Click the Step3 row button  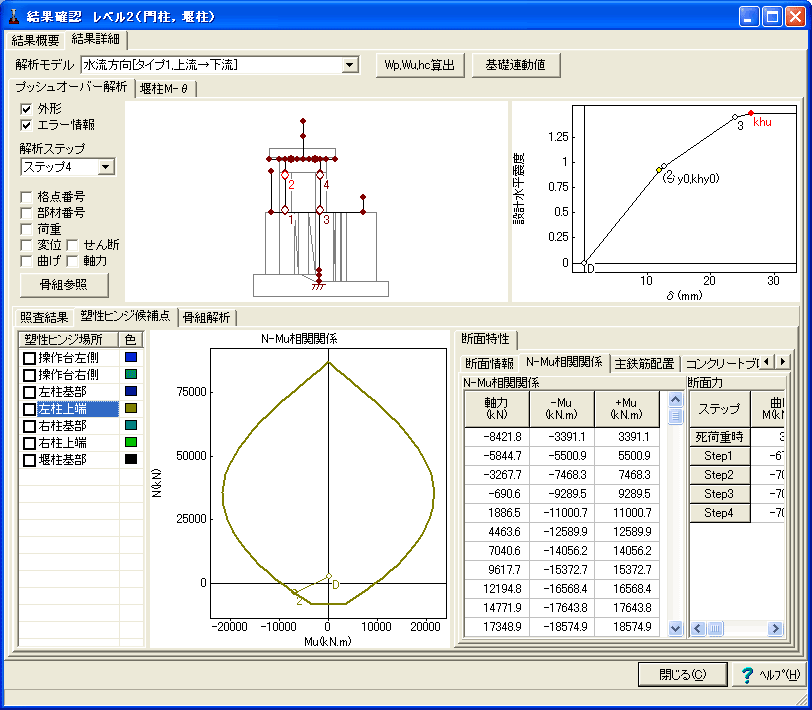pos(719,494)
